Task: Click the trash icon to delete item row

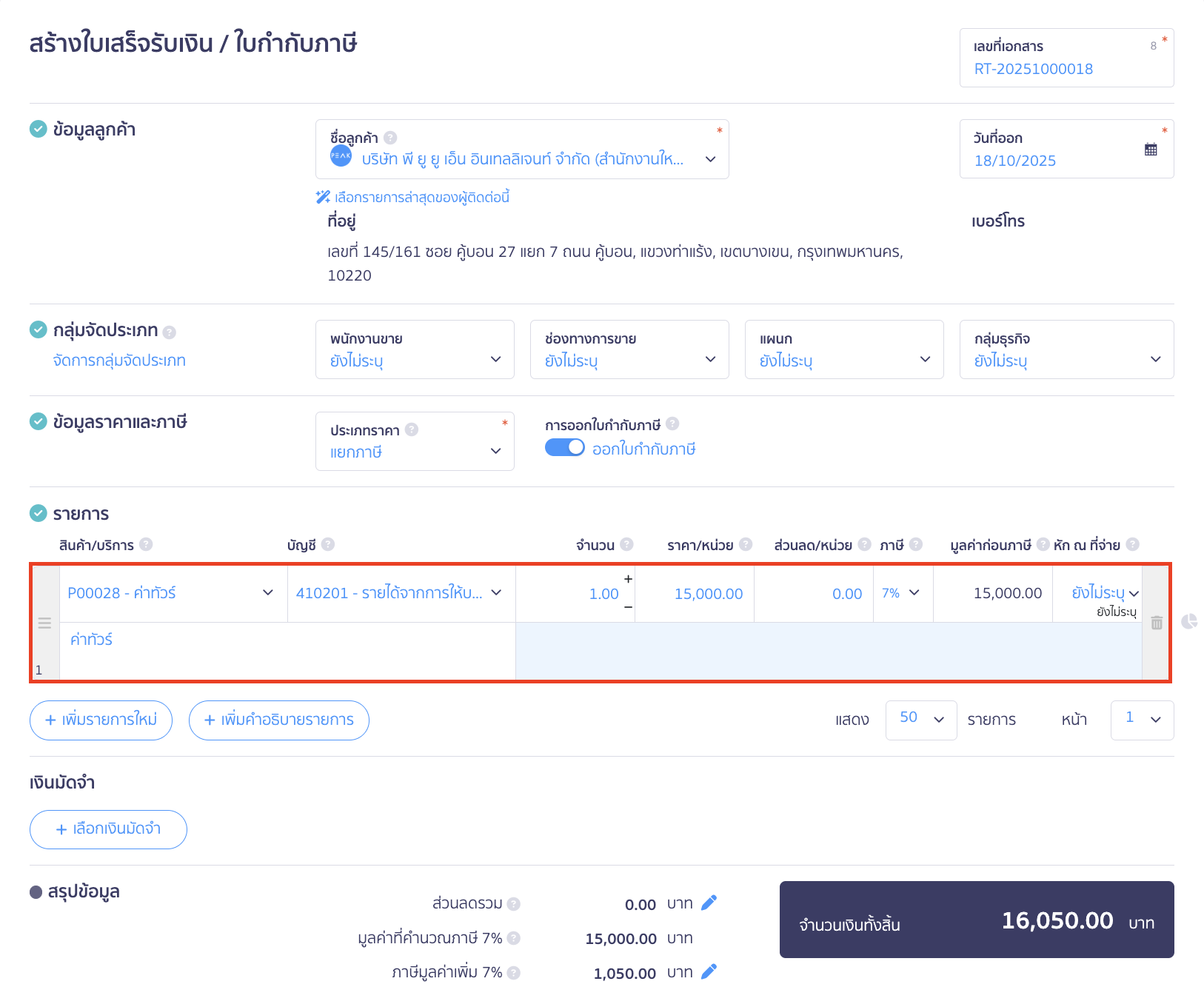Action: [1157, 623]
